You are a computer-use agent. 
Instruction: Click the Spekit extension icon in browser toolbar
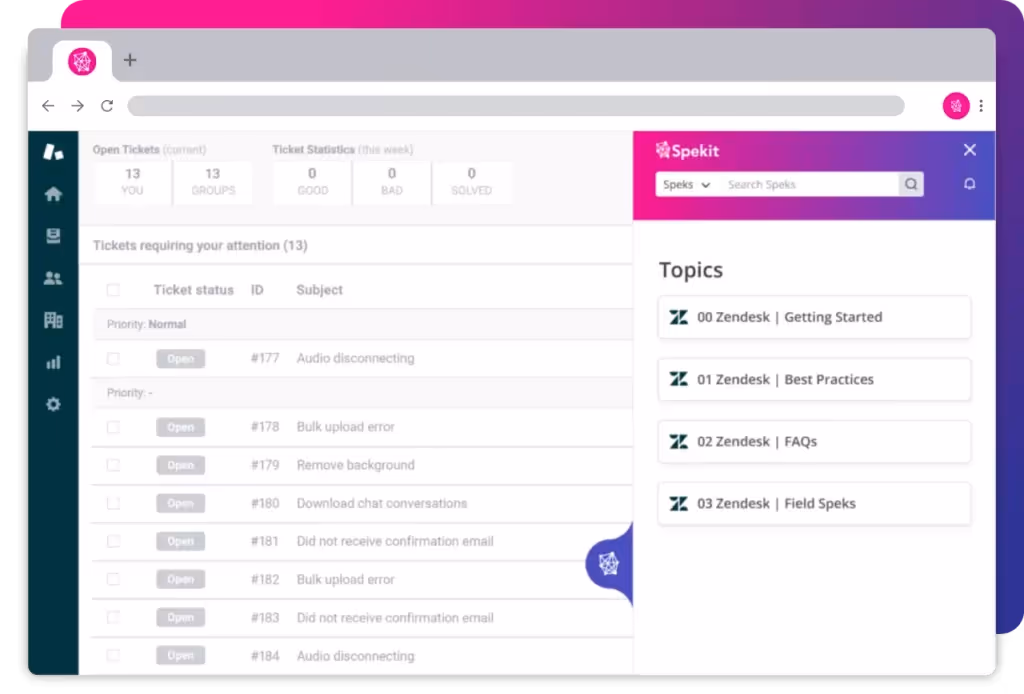(955, 106)
